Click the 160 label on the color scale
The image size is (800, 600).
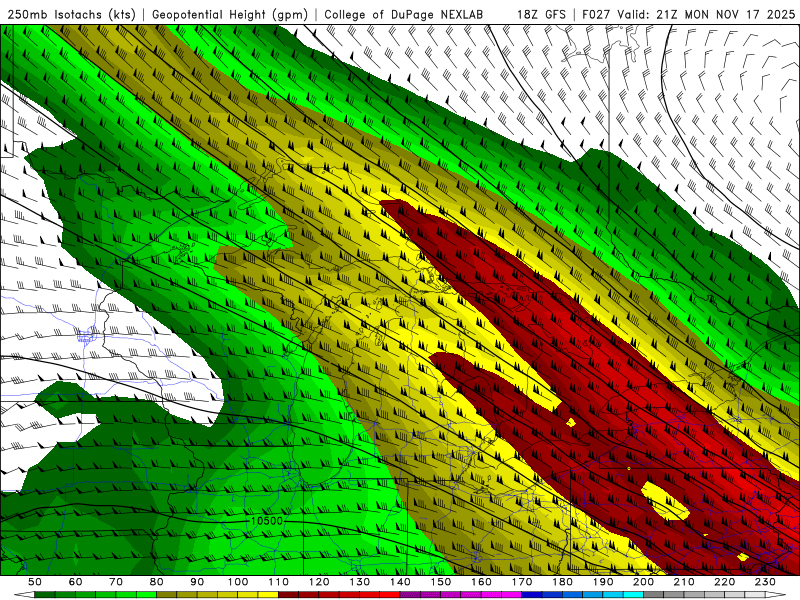point(481,582)
